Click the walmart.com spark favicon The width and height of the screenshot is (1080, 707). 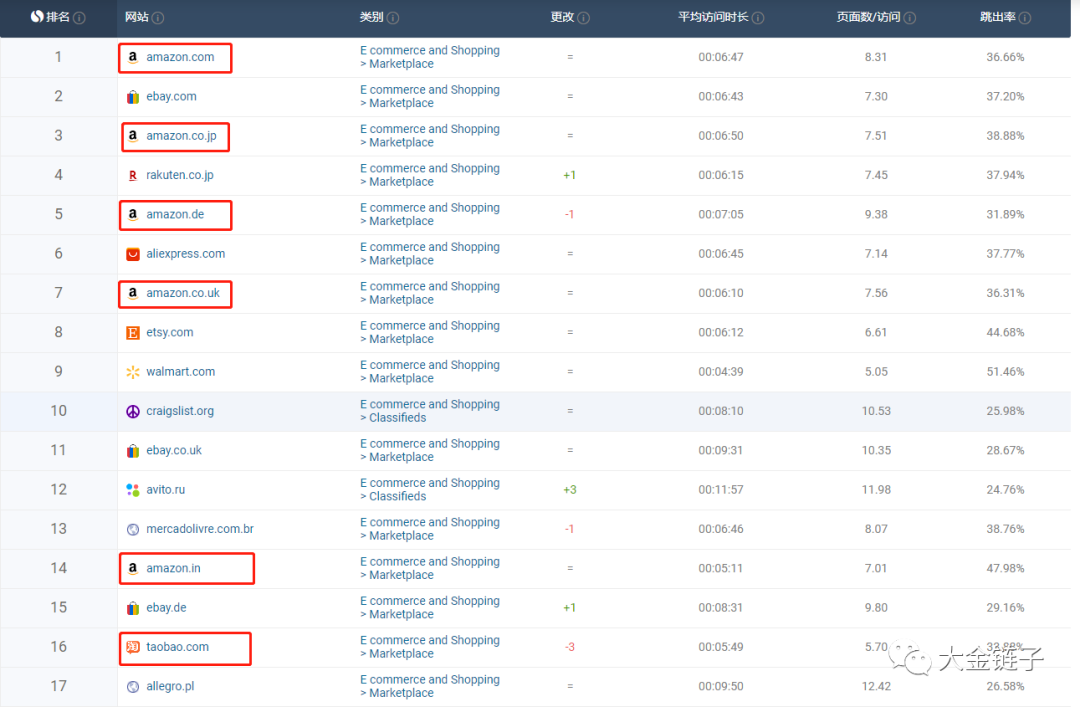point(133,372)
